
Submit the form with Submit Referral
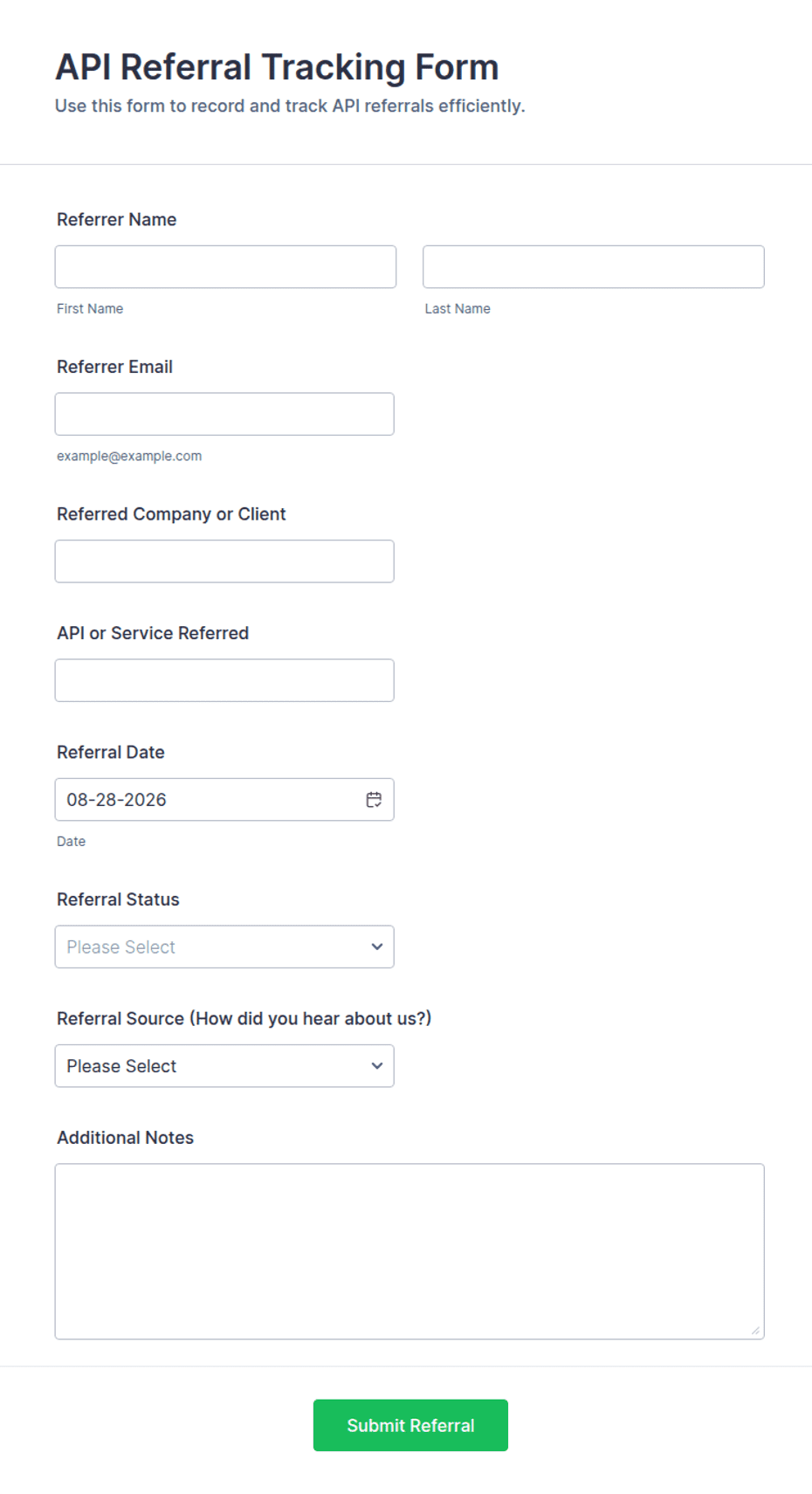pyautogui.click(x=410, y=1425)
